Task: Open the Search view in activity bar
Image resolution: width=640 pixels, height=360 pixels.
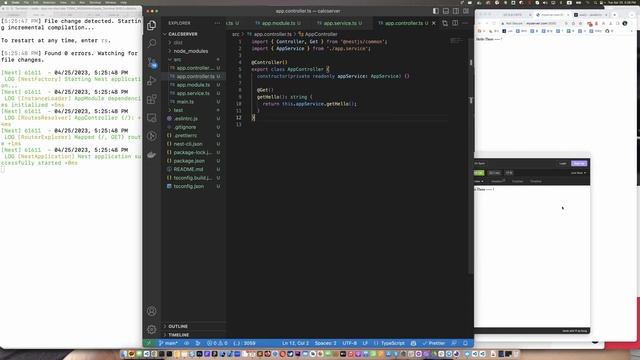Action: tap(151, 43)
